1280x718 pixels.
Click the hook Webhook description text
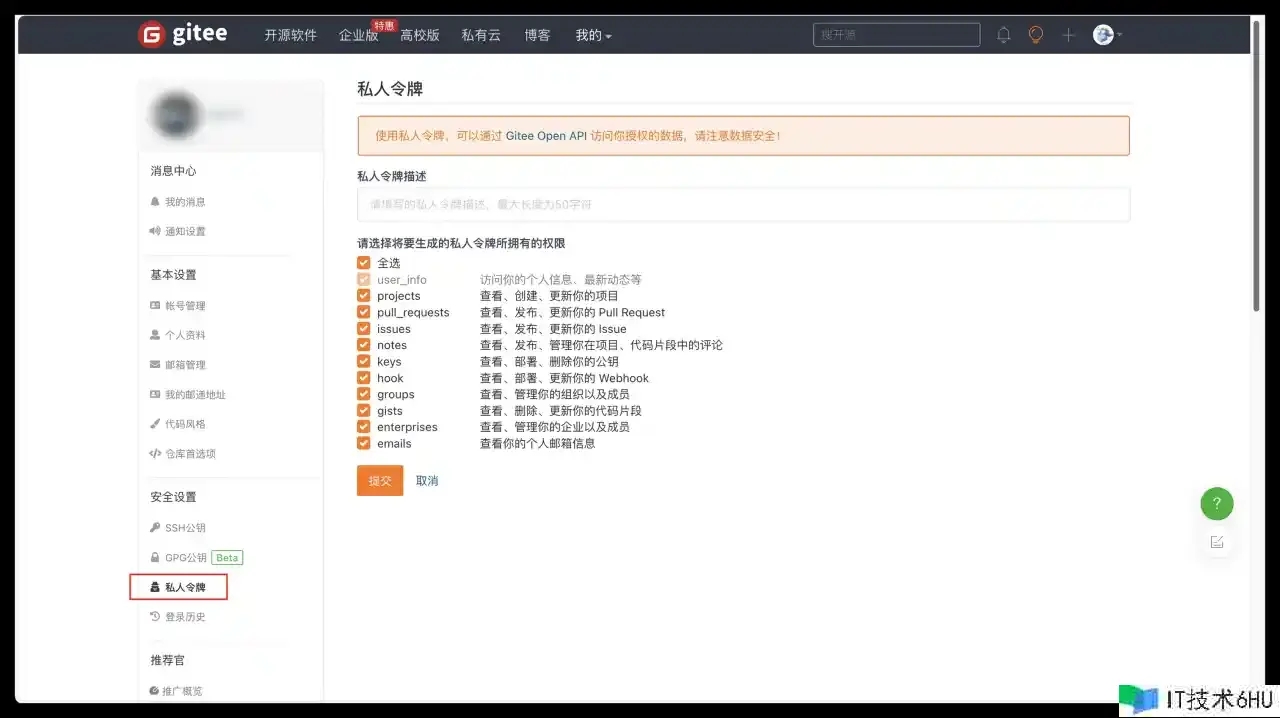point(564,378)
